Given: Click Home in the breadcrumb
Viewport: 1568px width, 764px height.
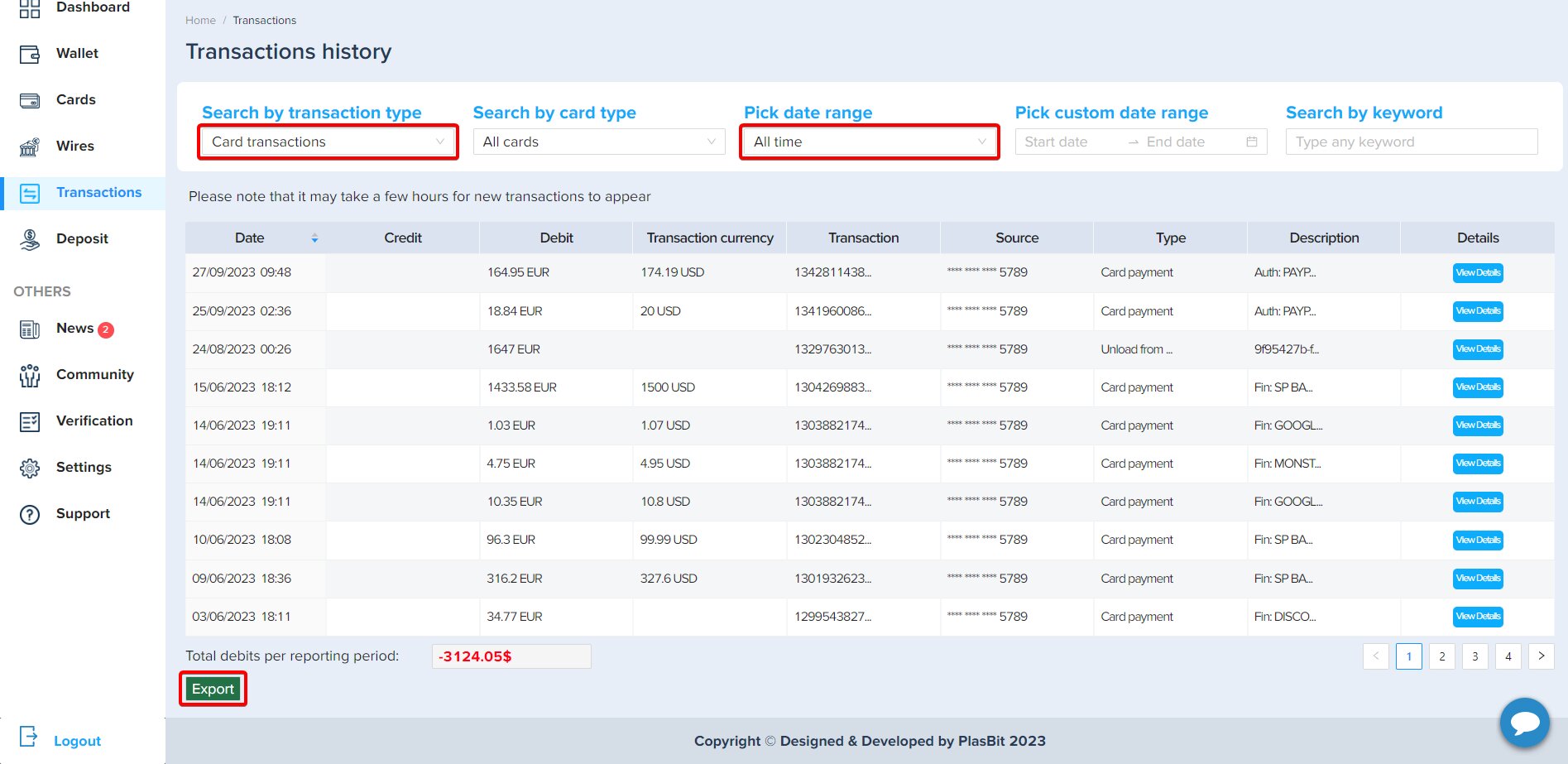Looking at the screenshot, I should (x=200, y=20).
